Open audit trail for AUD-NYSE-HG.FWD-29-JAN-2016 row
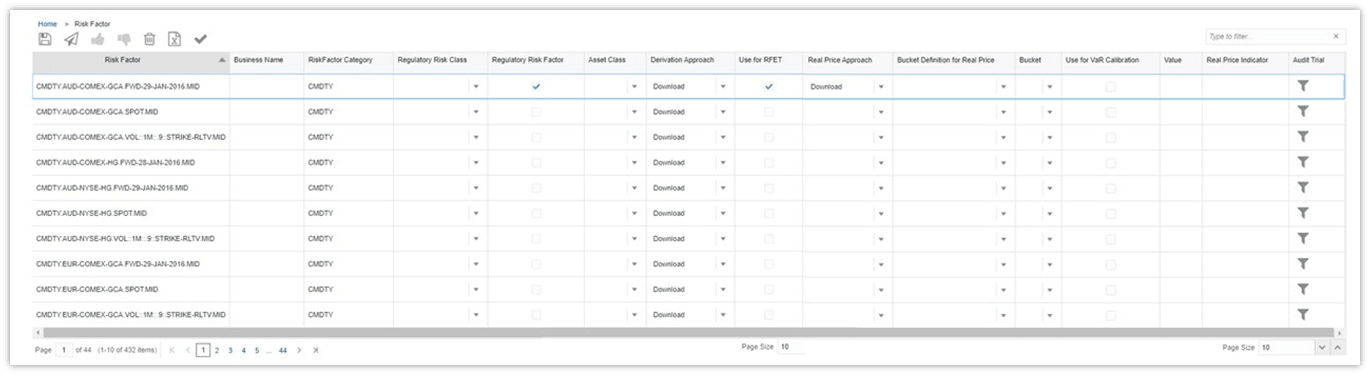Image resolution: width=1370 pixels, height=375 pixels. (x=1303, y=188)
